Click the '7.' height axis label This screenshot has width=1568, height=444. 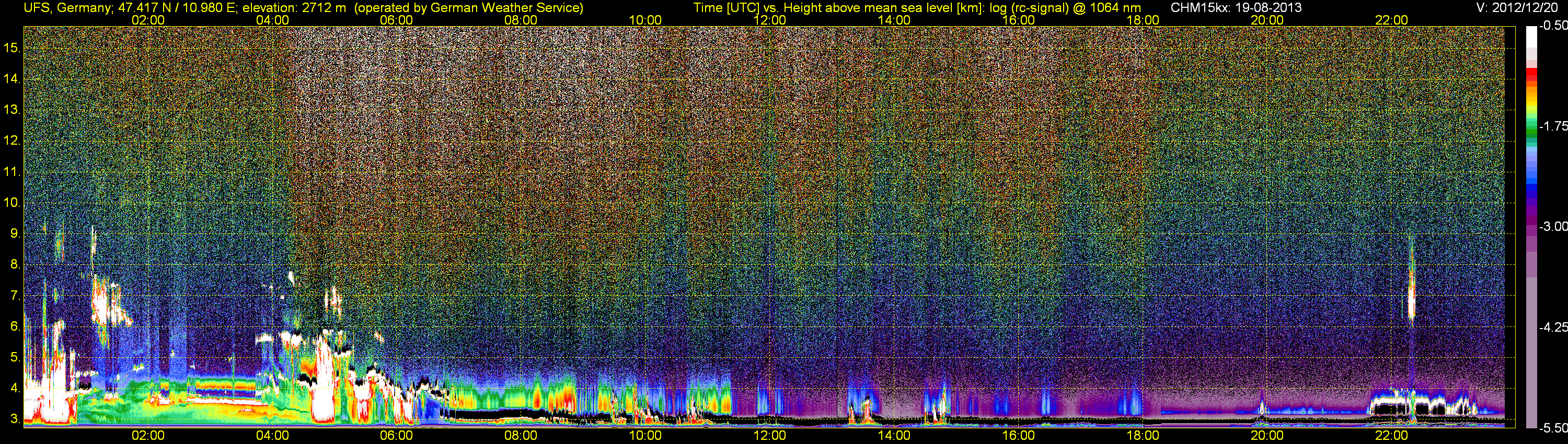[15, 296]
